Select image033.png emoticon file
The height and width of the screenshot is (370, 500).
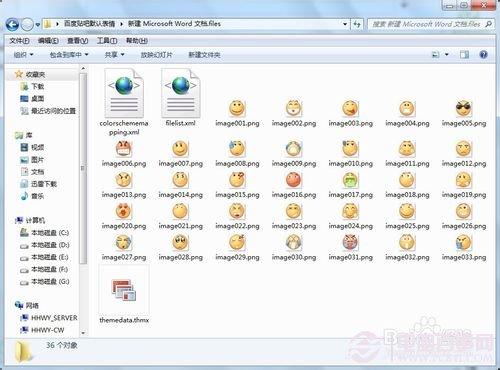coord(464,242)
